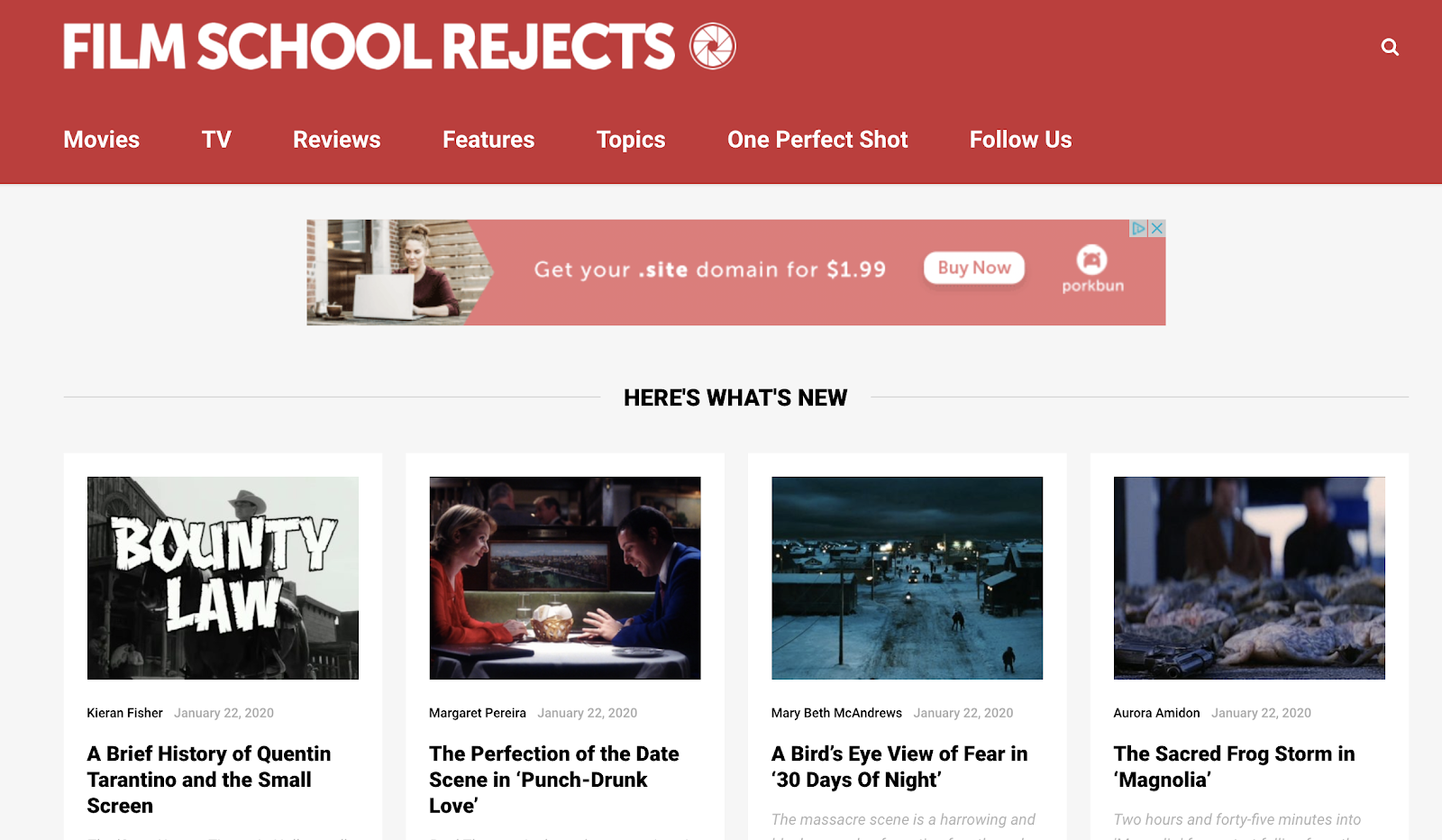Click the Porkbun pig logo icon in the ad

tap(1091, 261)
